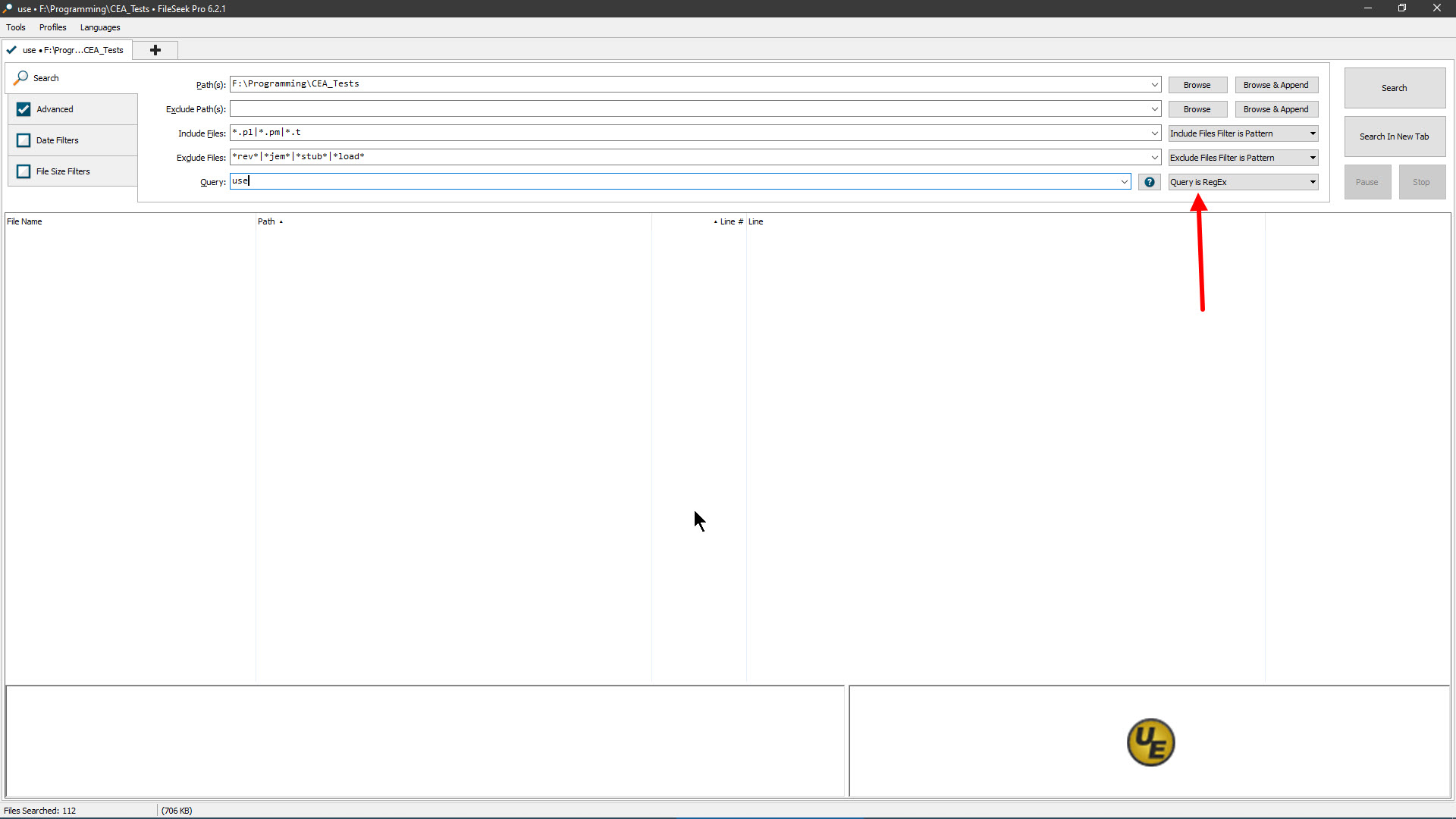The width and height of the screenshot is (1456, 819).
Task: Enable the File Size Filters checkbox
Action: [x=24, y=171]
